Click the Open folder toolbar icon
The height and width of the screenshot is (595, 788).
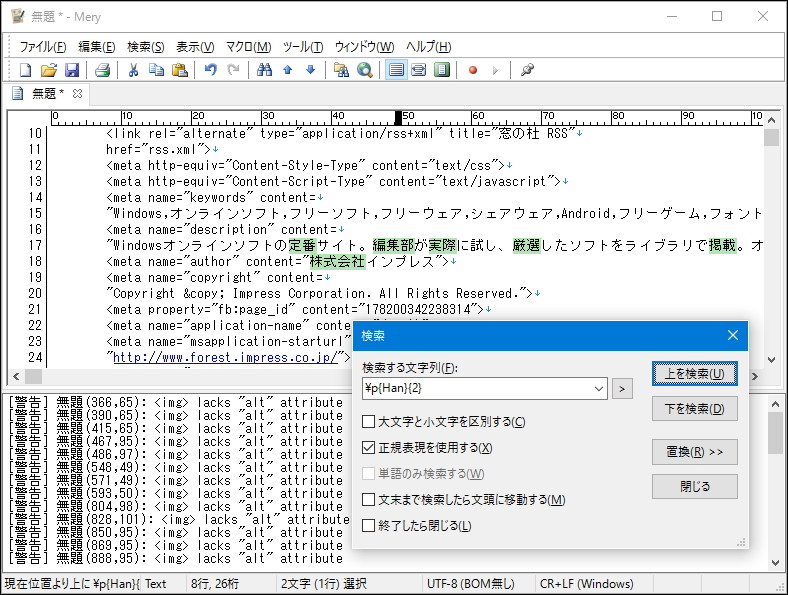(x=48, y=70)
